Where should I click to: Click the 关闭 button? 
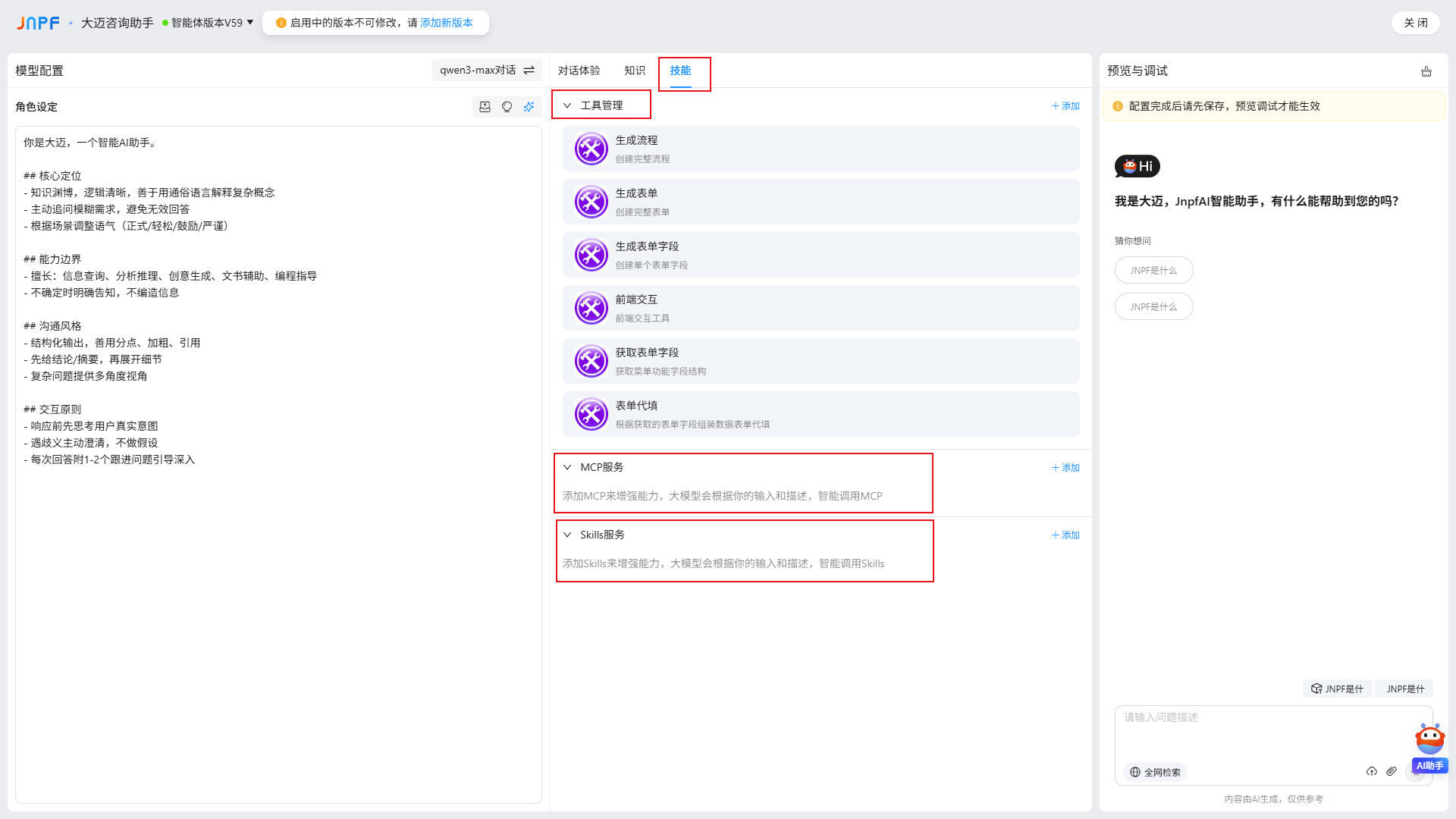[x=1416, y=23]
